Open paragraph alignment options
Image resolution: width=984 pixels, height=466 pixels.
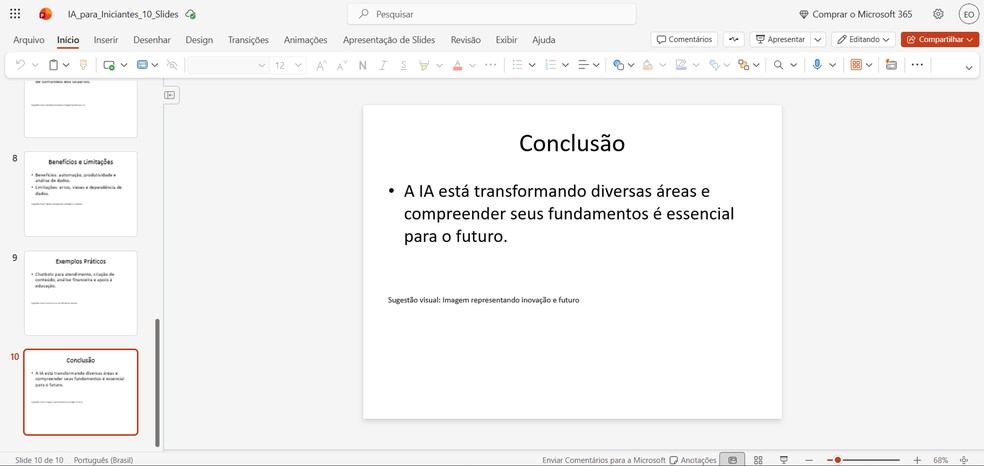tap(584, 65)
